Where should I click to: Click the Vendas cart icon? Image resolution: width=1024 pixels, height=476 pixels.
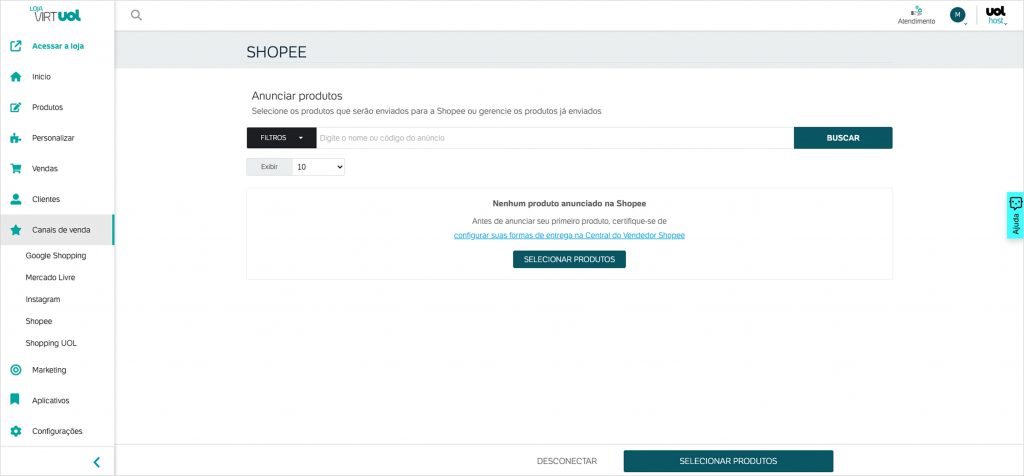(x=16, y=168)
